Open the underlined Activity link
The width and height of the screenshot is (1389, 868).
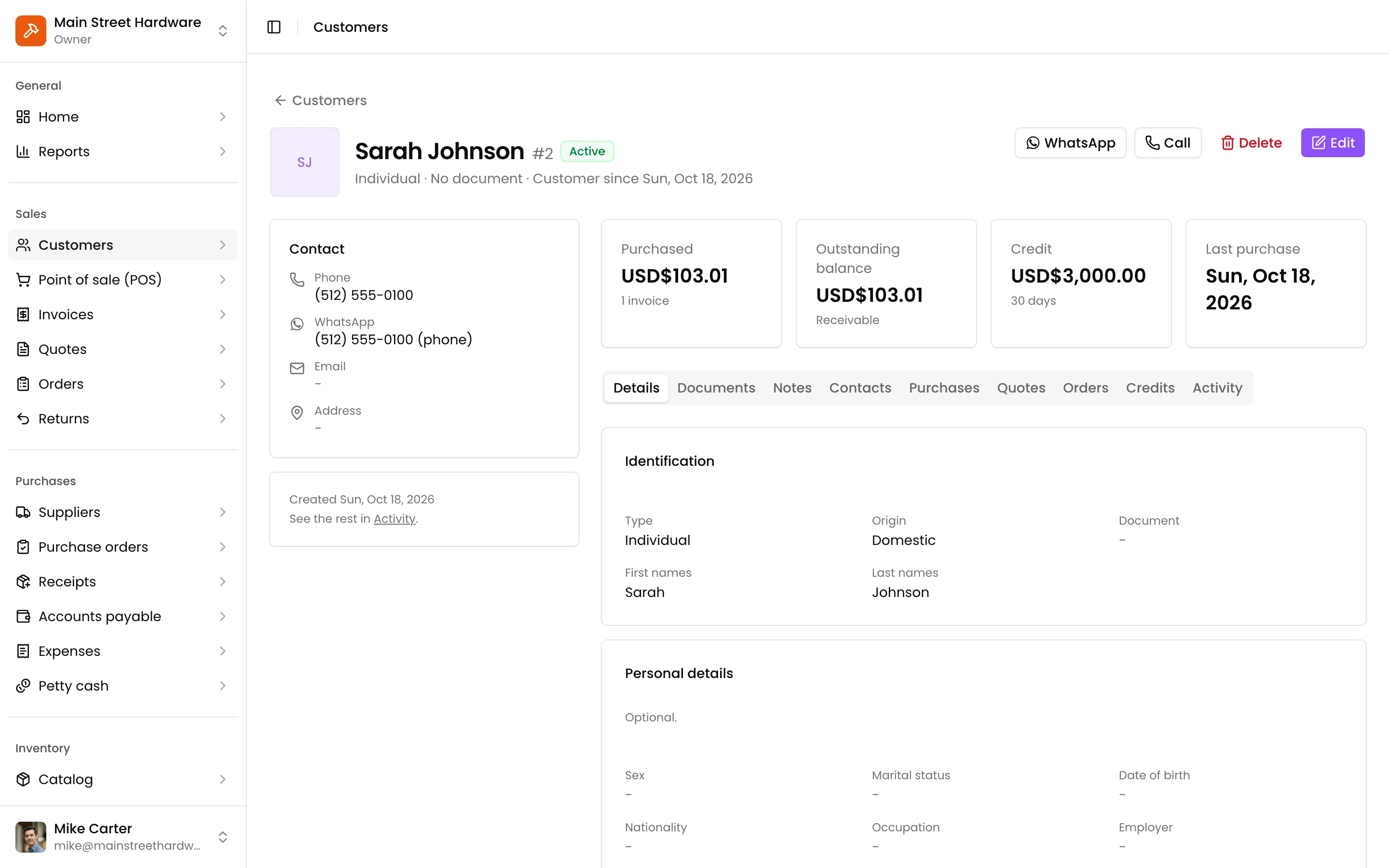pos(395,519)
